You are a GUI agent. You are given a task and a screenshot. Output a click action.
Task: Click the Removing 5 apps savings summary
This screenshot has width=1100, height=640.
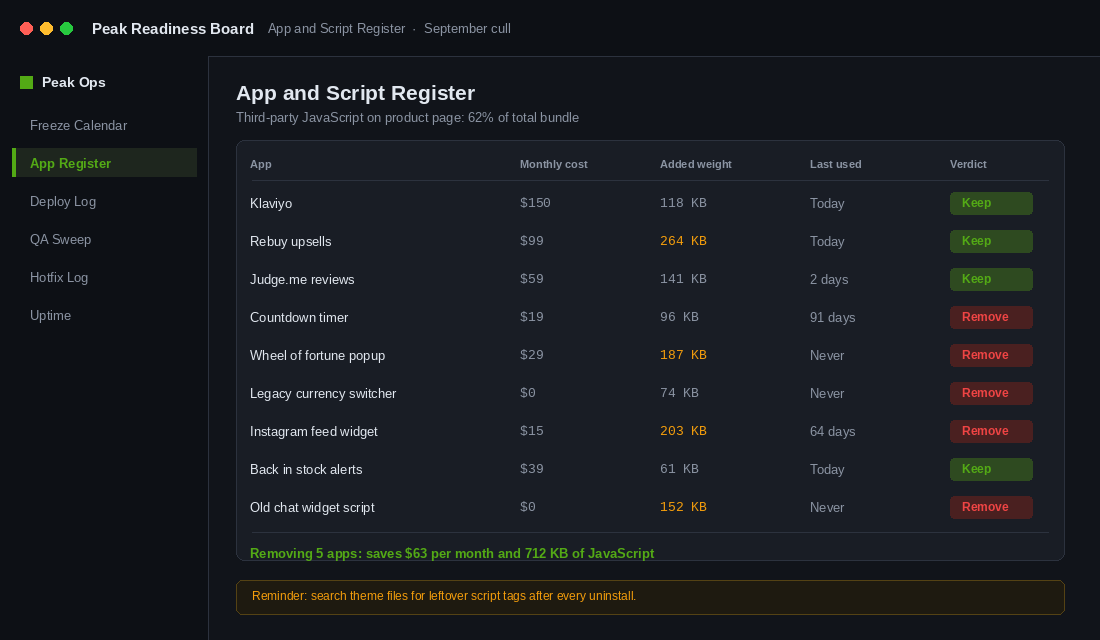[x=452, y=554]
